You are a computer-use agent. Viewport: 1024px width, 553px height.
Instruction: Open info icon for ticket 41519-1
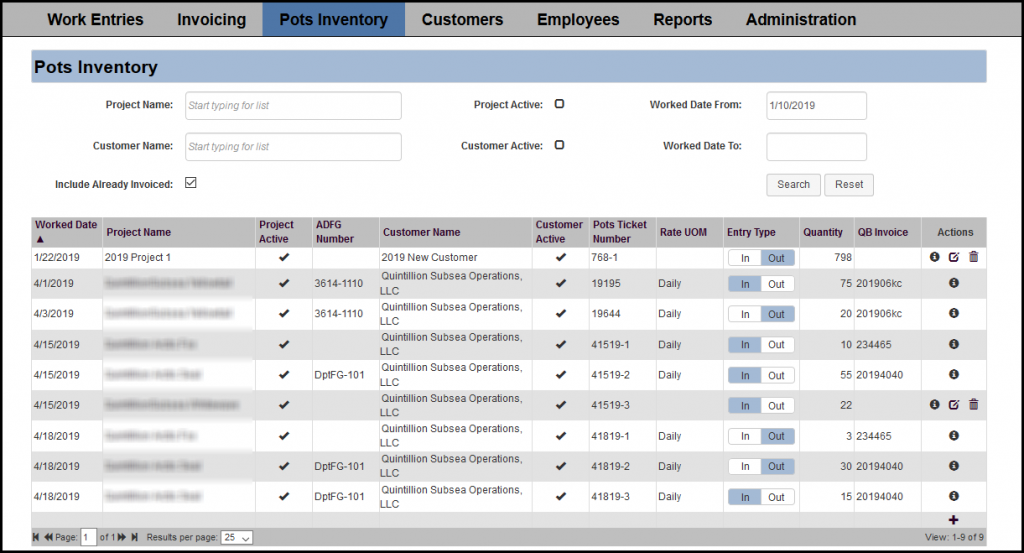[954, 344]
